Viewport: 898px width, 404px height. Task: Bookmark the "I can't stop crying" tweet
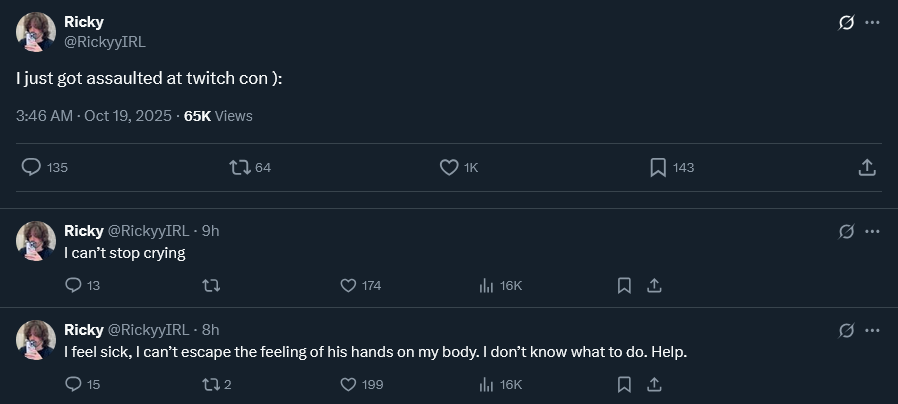click(x=624, y=286)
